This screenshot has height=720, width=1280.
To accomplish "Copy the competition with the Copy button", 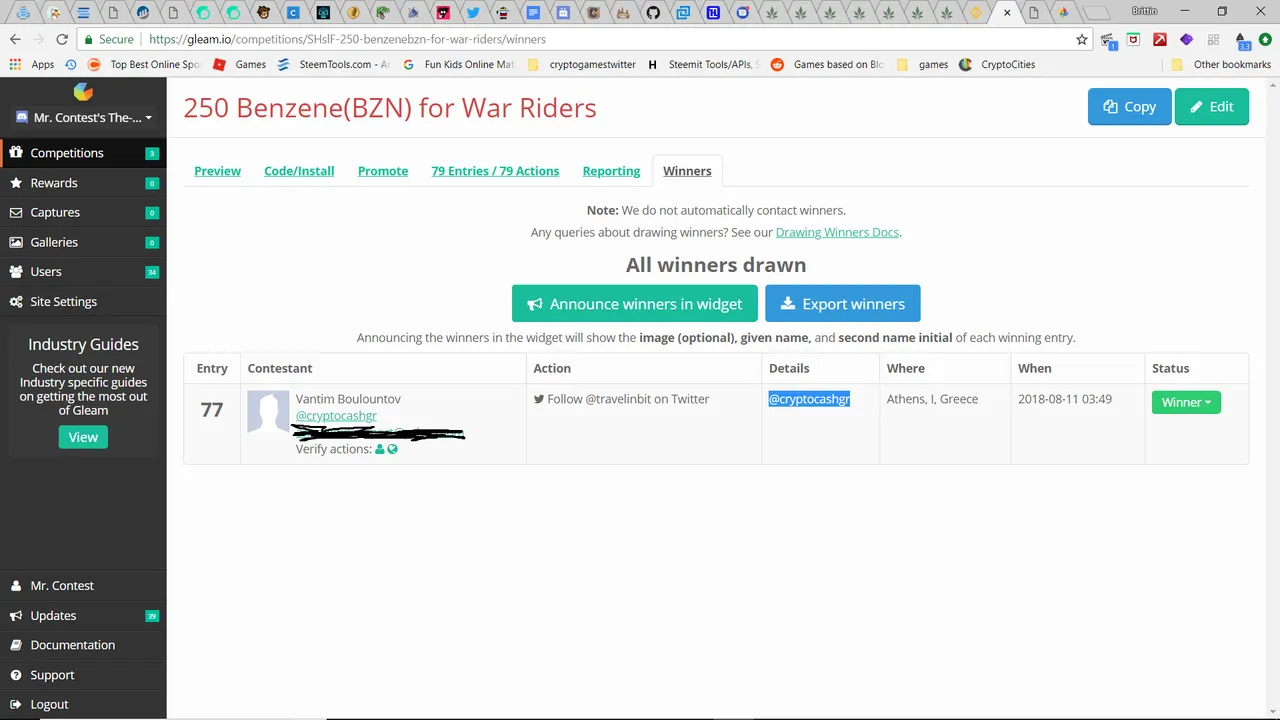I will (1129, 107).
